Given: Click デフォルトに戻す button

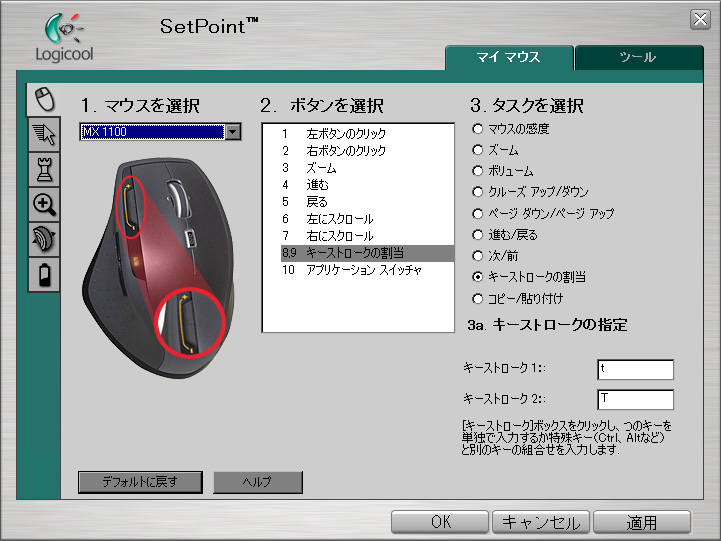Looking at the screenshot, I should coord(140,482).
